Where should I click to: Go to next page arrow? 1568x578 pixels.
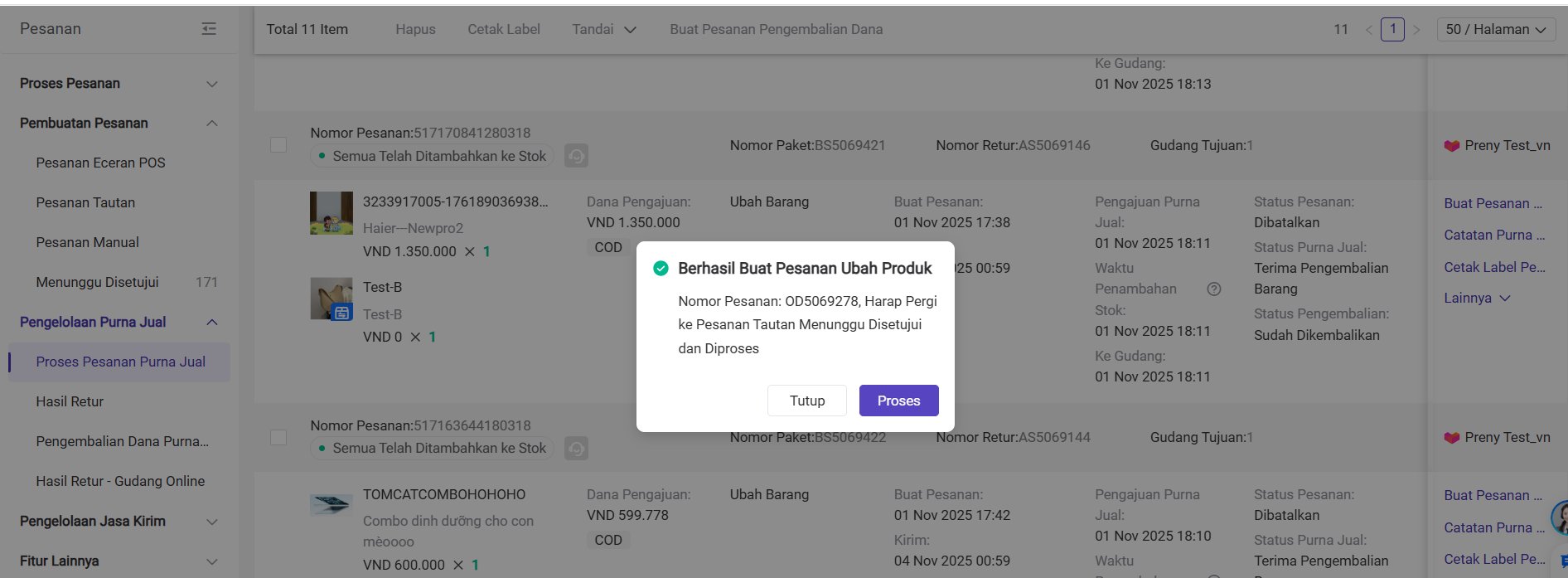(1416, 30)
